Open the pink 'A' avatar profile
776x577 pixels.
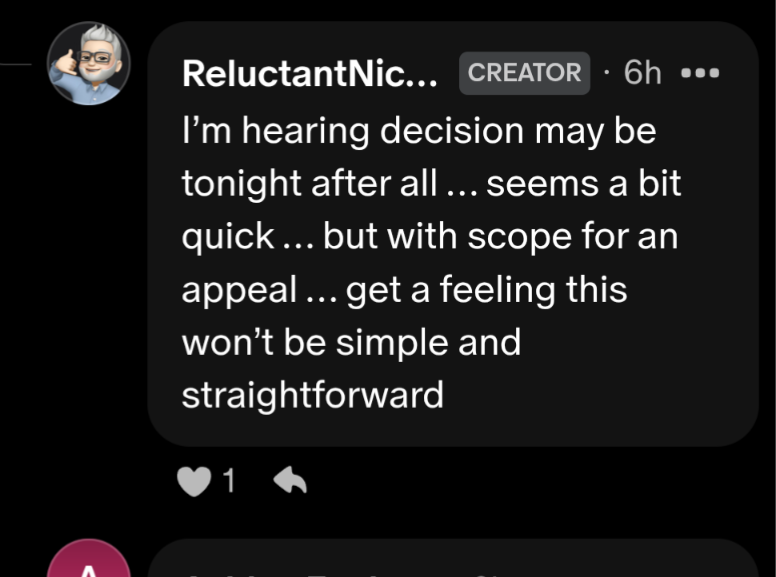click(89, 558)
